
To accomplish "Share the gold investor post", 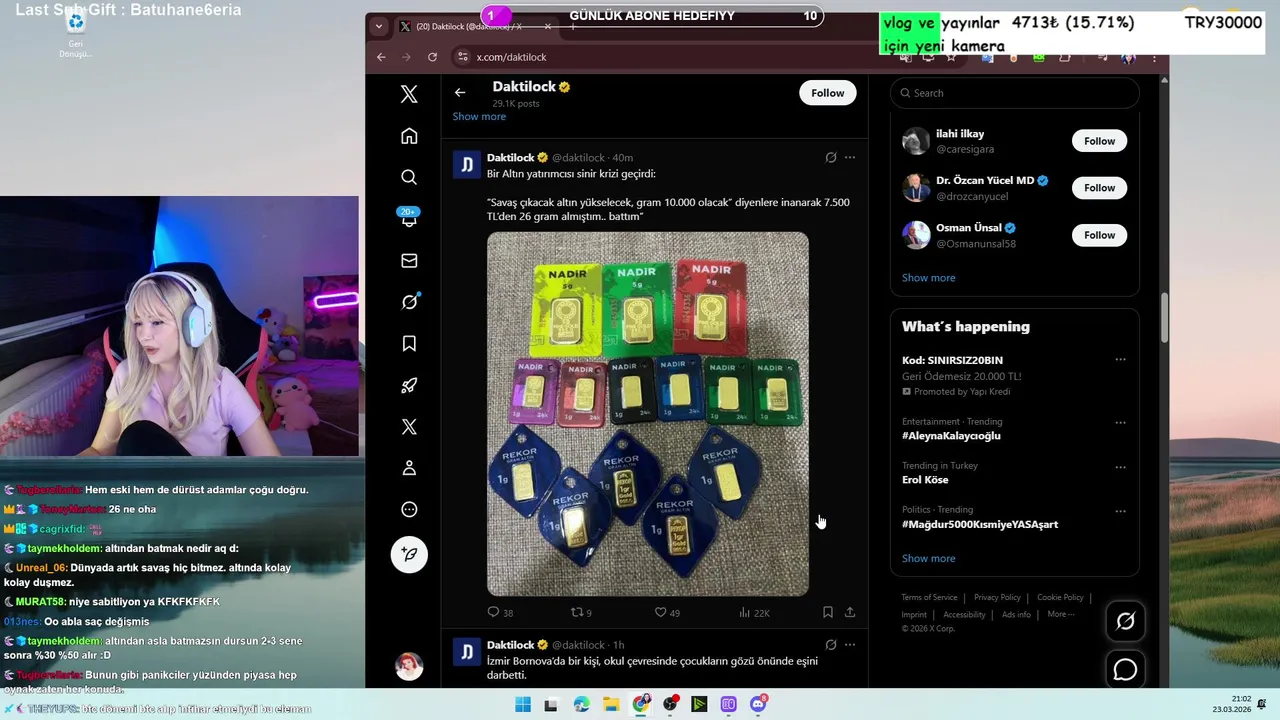I will [850, 612].
